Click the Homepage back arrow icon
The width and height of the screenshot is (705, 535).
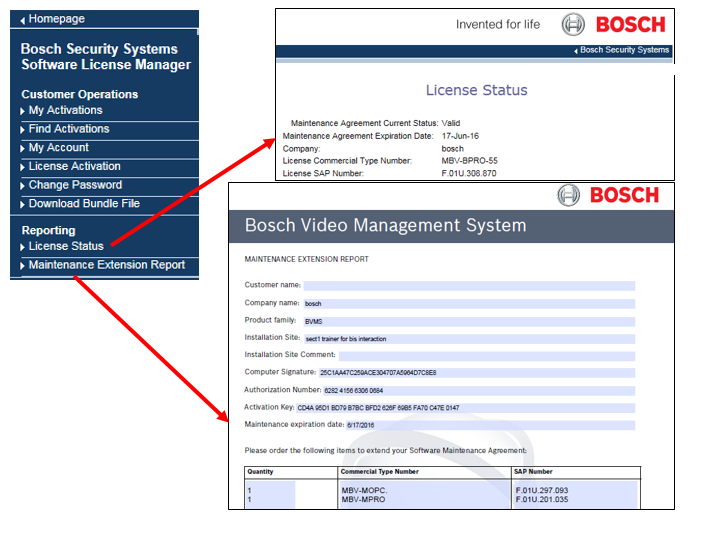click(x=23, y=19)
